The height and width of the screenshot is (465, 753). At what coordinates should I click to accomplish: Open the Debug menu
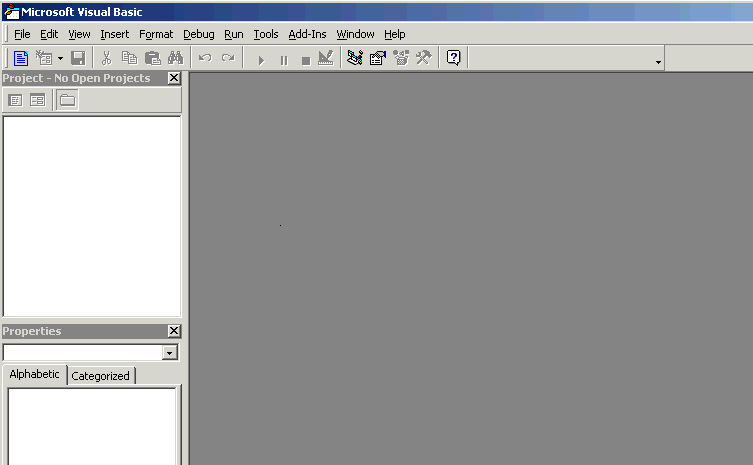tap(198, 34)
